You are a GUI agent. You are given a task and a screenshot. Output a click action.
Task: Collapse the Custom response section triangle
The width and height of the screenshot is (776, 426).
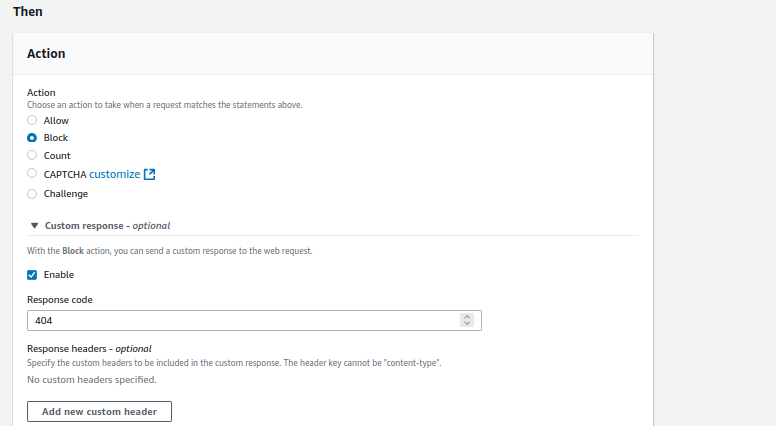(x=34, y=226)
